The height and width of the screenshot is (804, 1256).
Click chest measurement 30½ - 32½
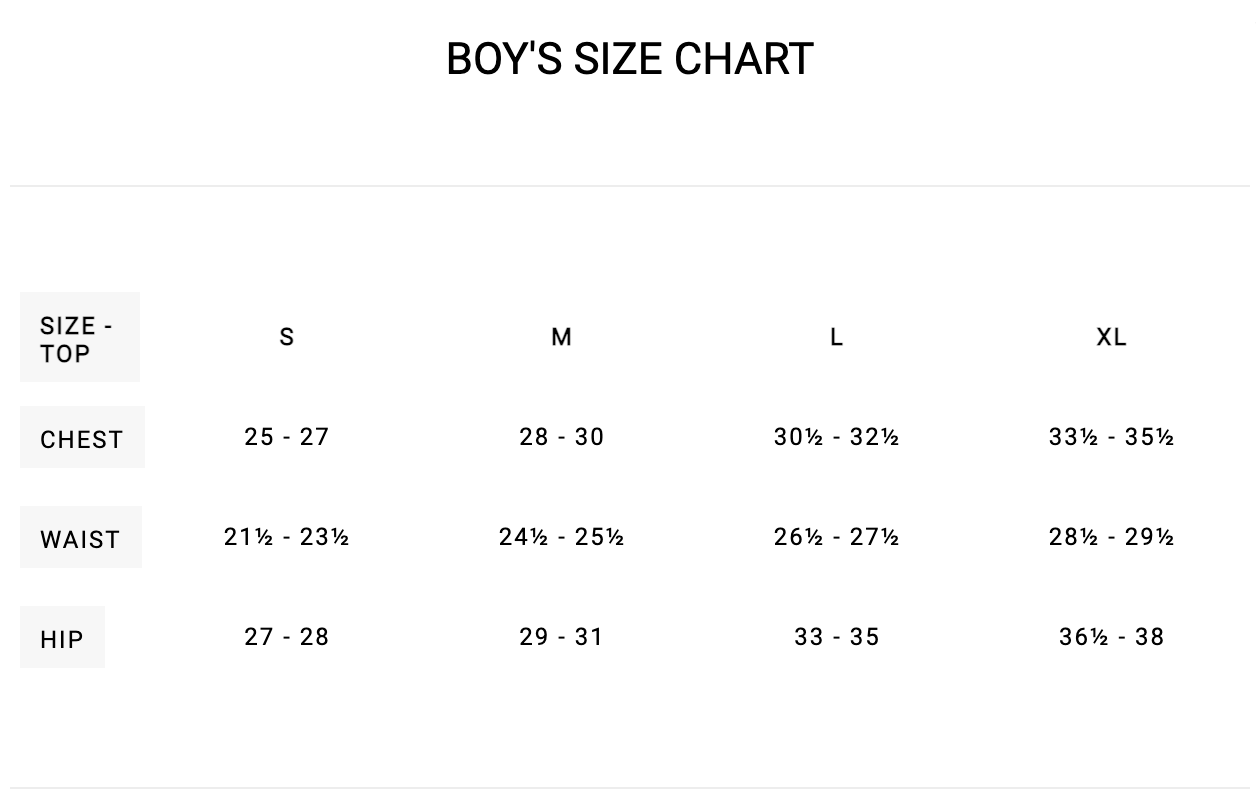[837, 437]
